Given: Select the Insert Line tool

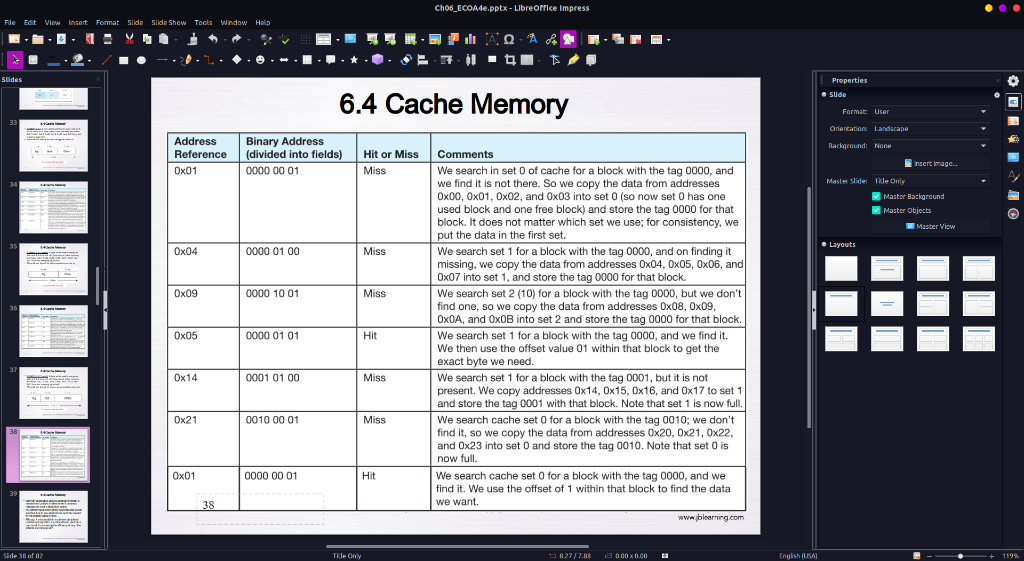Looking at the screenshot, I should click(x=106, y=60).
